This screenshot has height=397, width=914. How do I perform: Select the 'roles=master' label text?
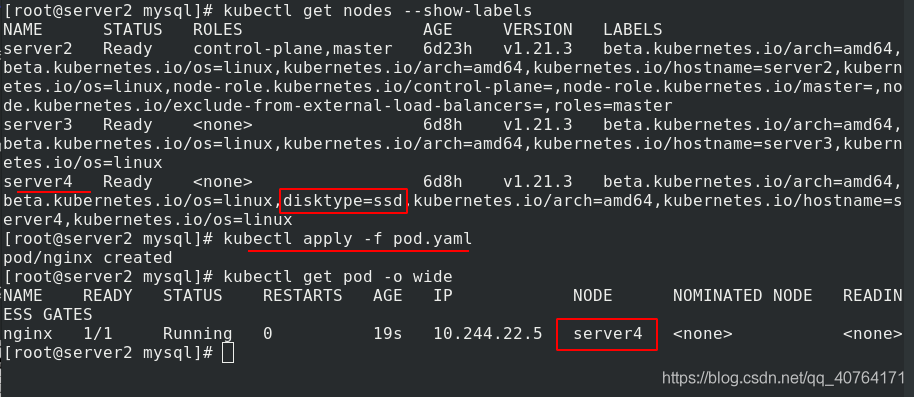(613, 106)
